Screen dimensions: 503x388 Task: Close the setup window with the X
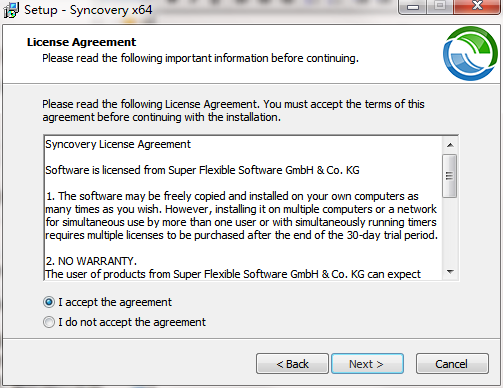477,6
